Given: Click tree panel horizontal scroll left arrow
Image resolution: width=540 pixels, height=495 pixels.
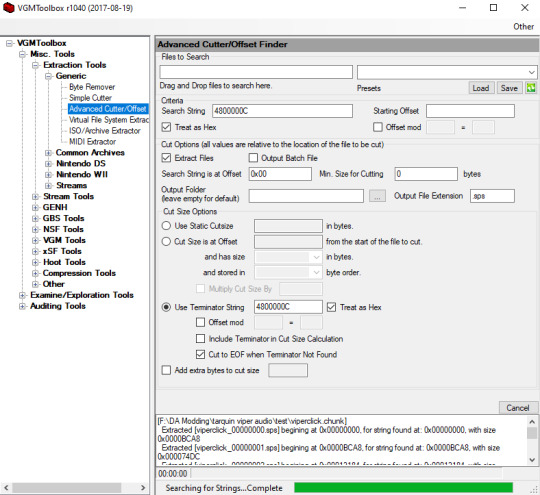Looking at the screenshot, I should (x=6, y=488).
